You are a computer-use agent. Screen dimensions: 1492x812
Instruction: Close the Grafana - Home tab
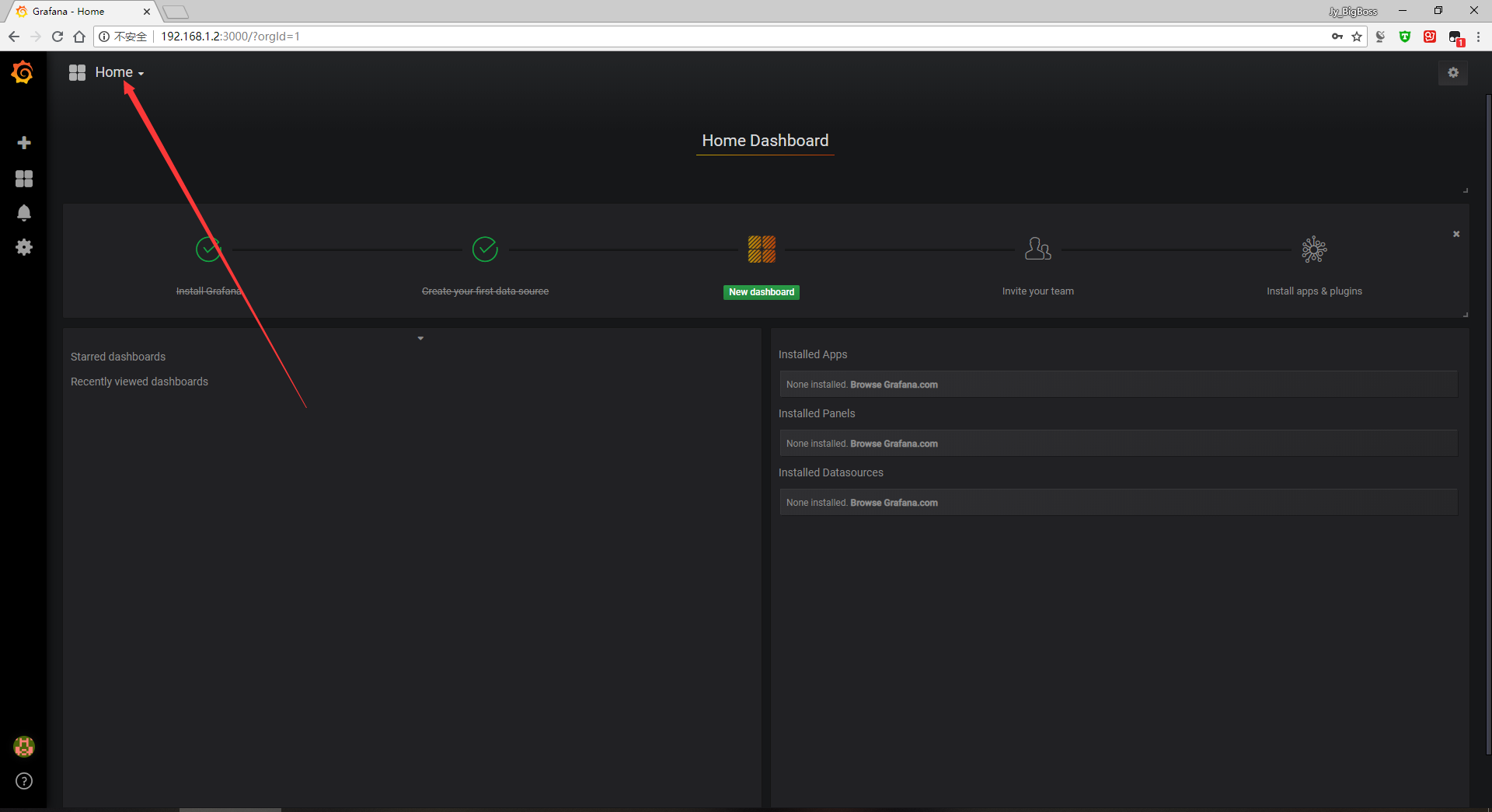click(x=147, y=12)
